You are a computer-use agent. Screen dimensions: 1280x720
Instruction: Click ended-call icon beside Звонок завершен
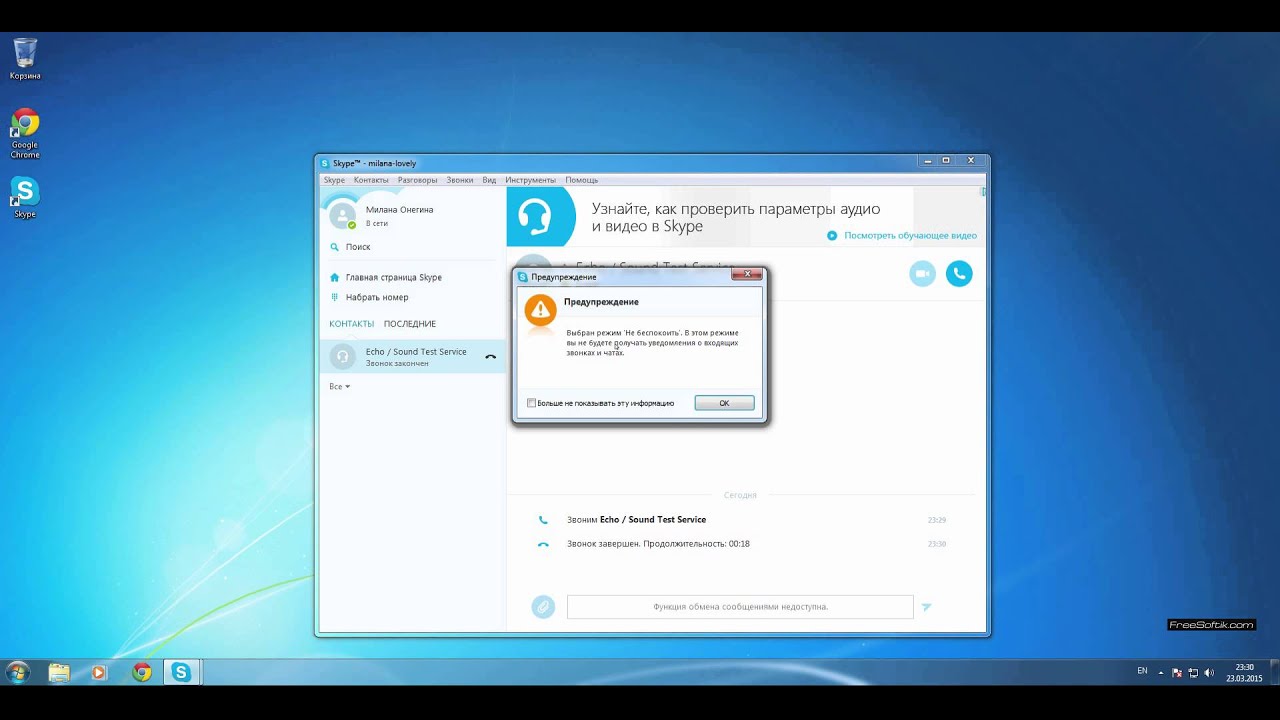pyautogui.click(x=543, y=544)
